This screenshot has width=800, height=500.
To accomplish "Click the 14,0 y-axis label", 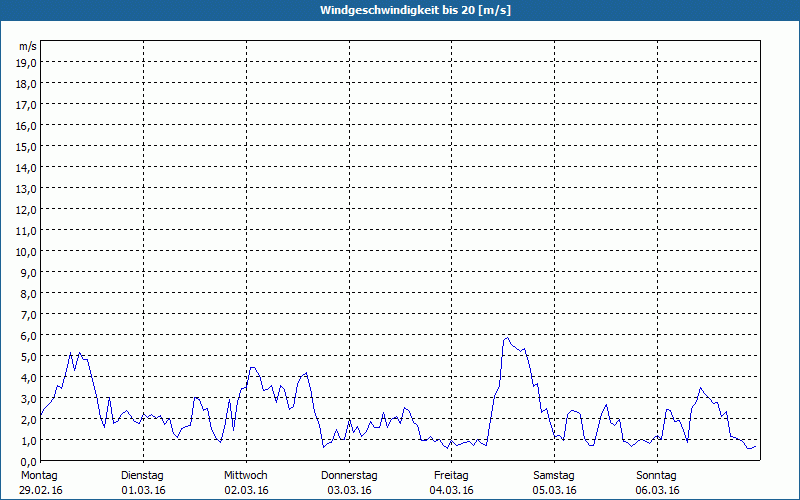I will point(27,168).
